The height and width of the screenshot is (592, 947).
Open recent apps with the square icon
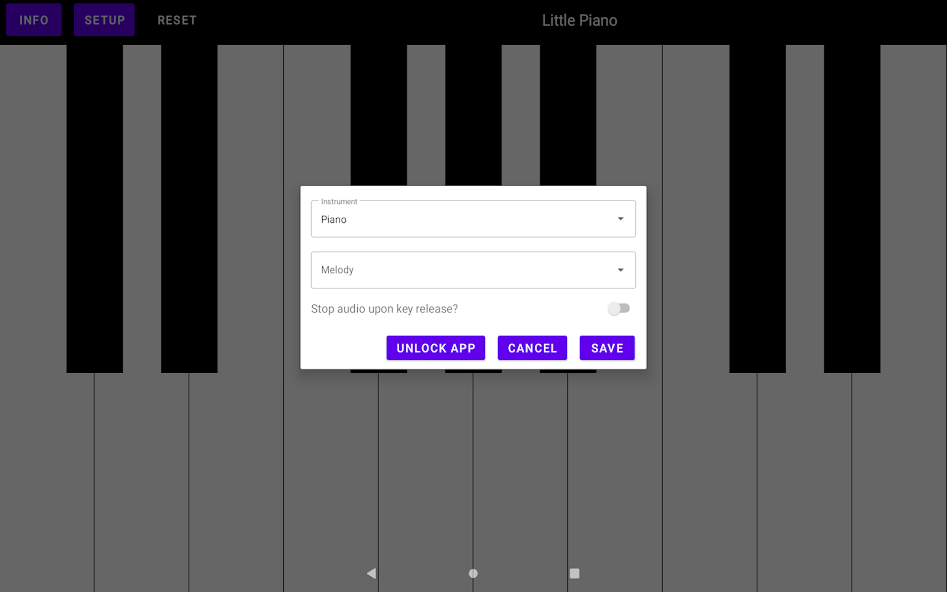(575, 573)
